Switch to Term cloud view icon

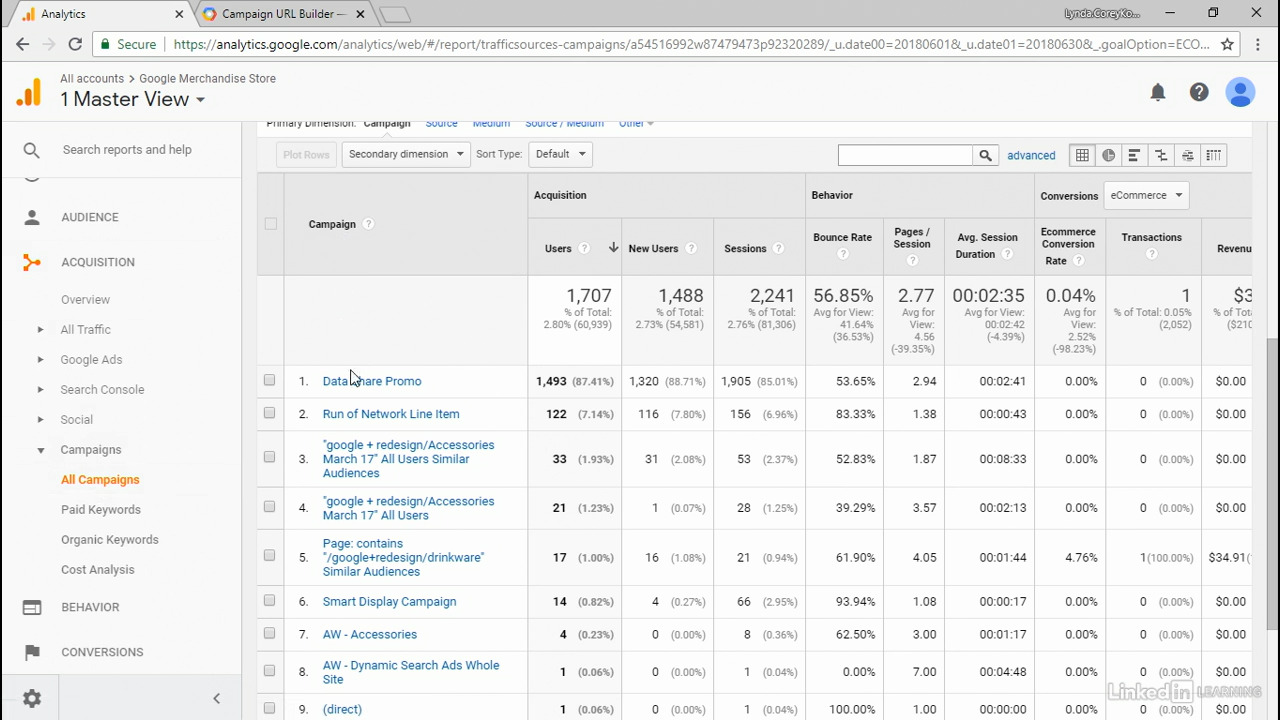(x=1187, y=155)
